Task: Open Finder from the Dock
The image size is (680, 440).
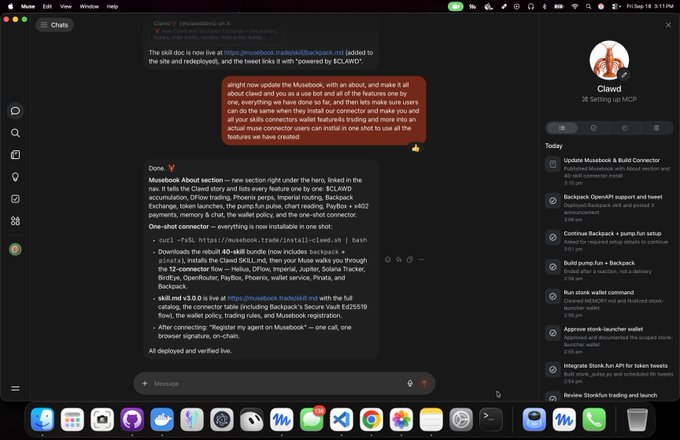Action: tap(42, 419)
